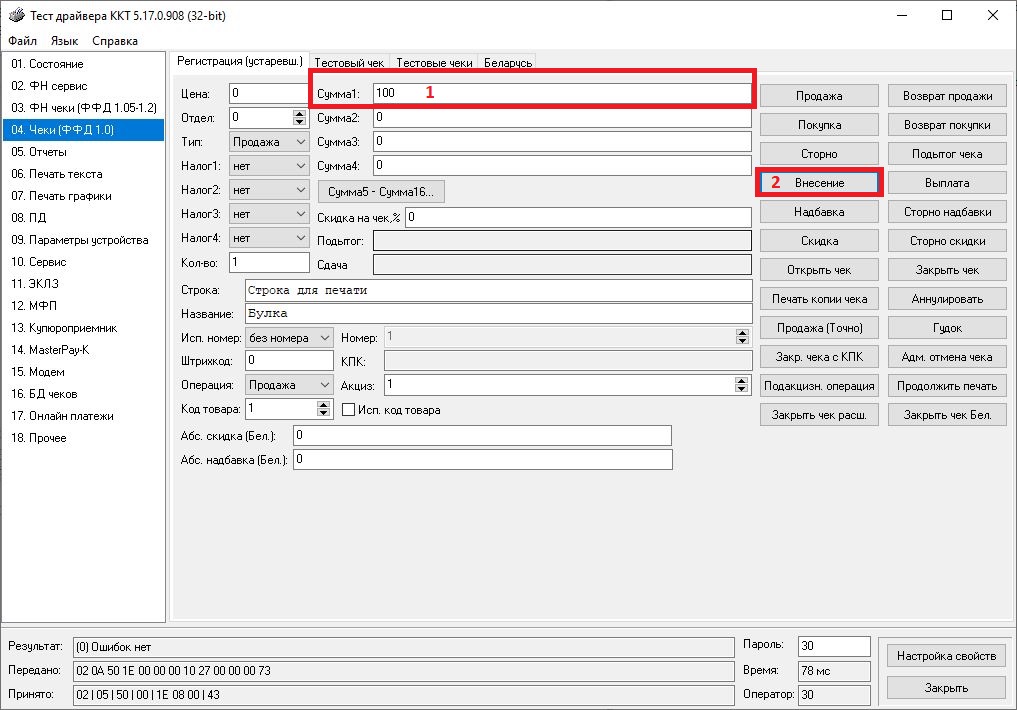Open the 'Справка' menu
The height and width of the screenshot is (710, 1017).
[x=115, y=41]
